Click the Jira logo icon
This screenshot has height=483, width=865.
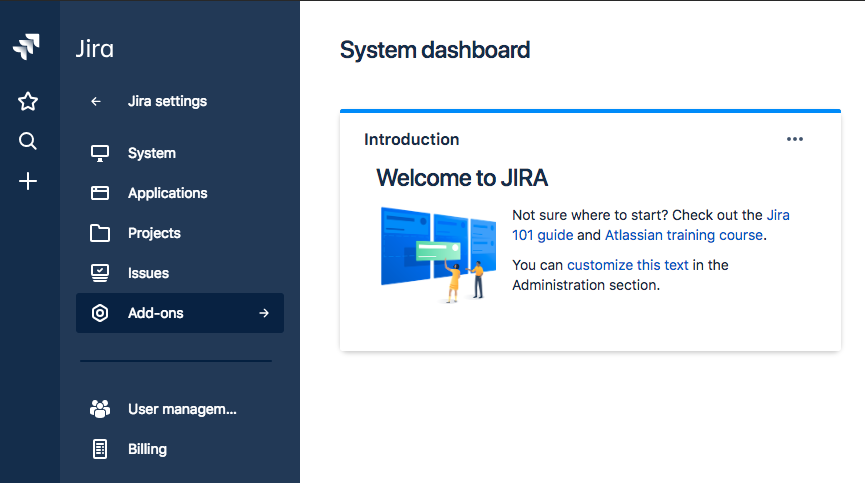coord(26,47)
